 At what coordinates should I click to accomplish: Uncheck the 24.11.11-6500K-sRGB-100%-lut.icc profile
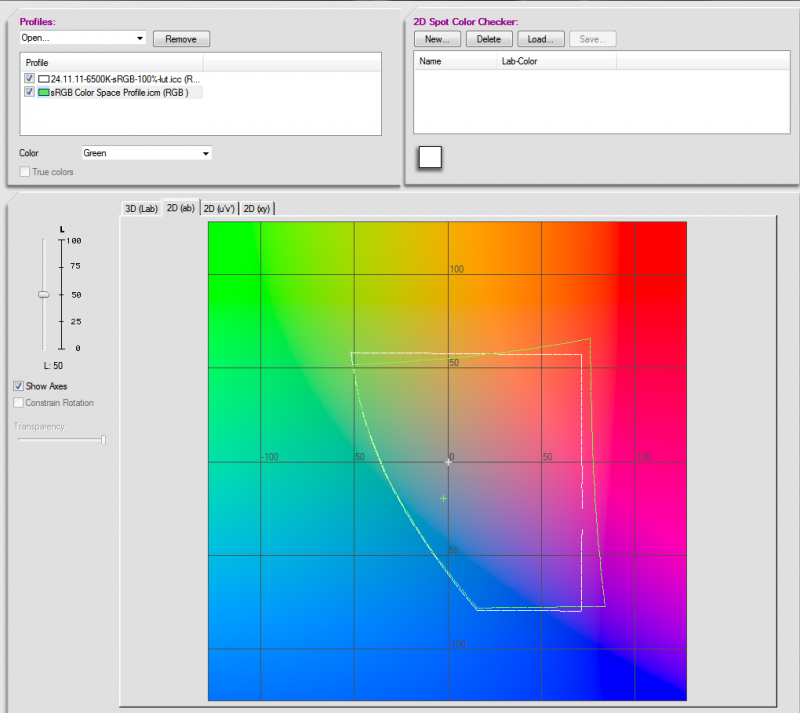click(x=29, y=79)
